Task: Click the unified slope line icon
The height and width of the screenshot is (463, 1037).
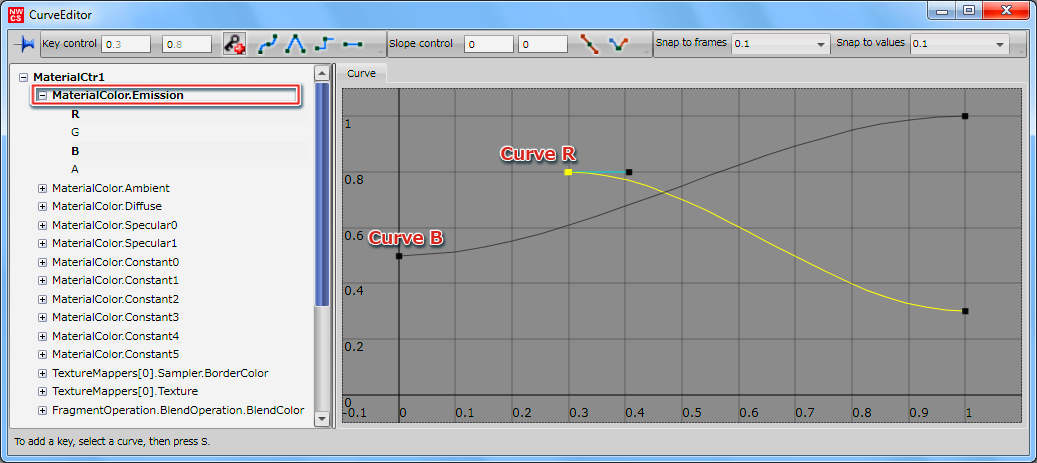Action: tap(589, 44)
